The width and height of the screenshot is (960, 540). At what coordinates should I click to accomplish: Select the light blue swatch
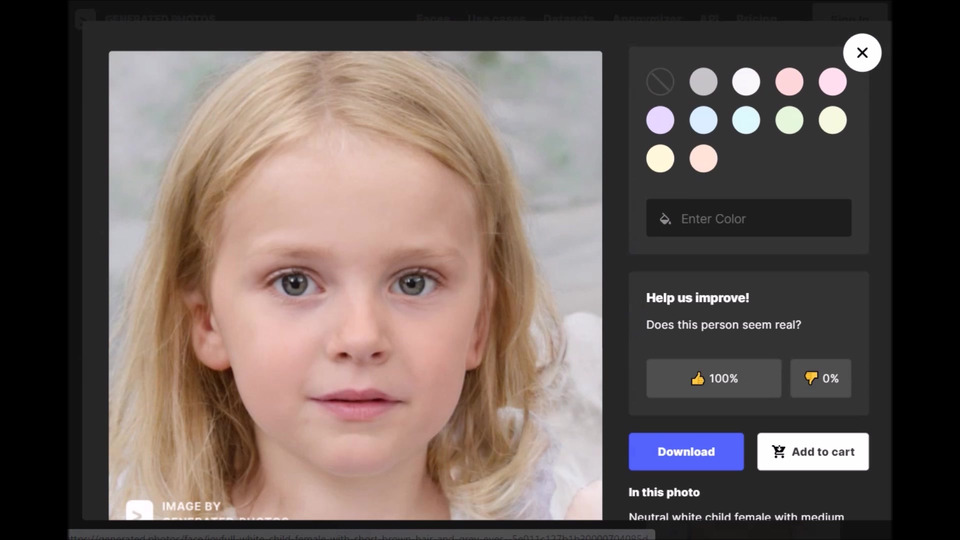tap(703, 120)
